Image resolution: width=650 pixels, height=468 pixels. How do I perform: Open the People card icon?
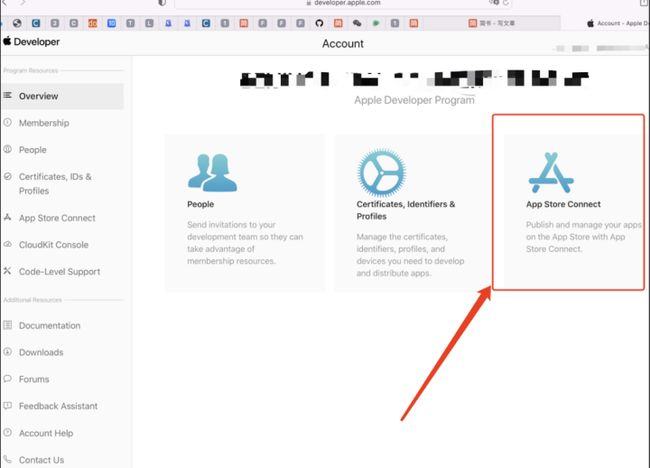[212, 172]
